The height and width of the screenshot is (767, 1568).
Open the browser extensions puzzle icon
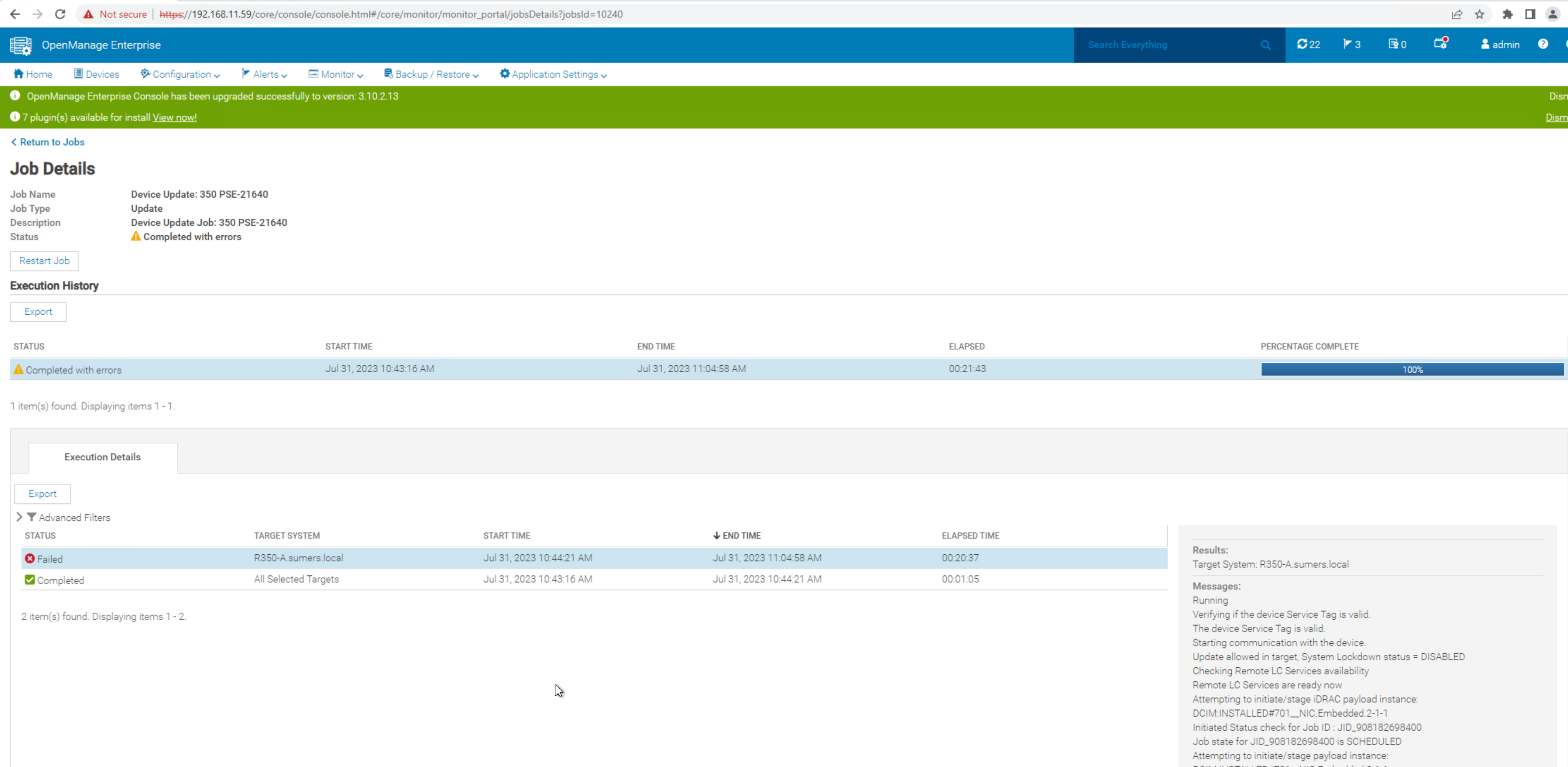pyautogui.click(x=1508, y=14)
